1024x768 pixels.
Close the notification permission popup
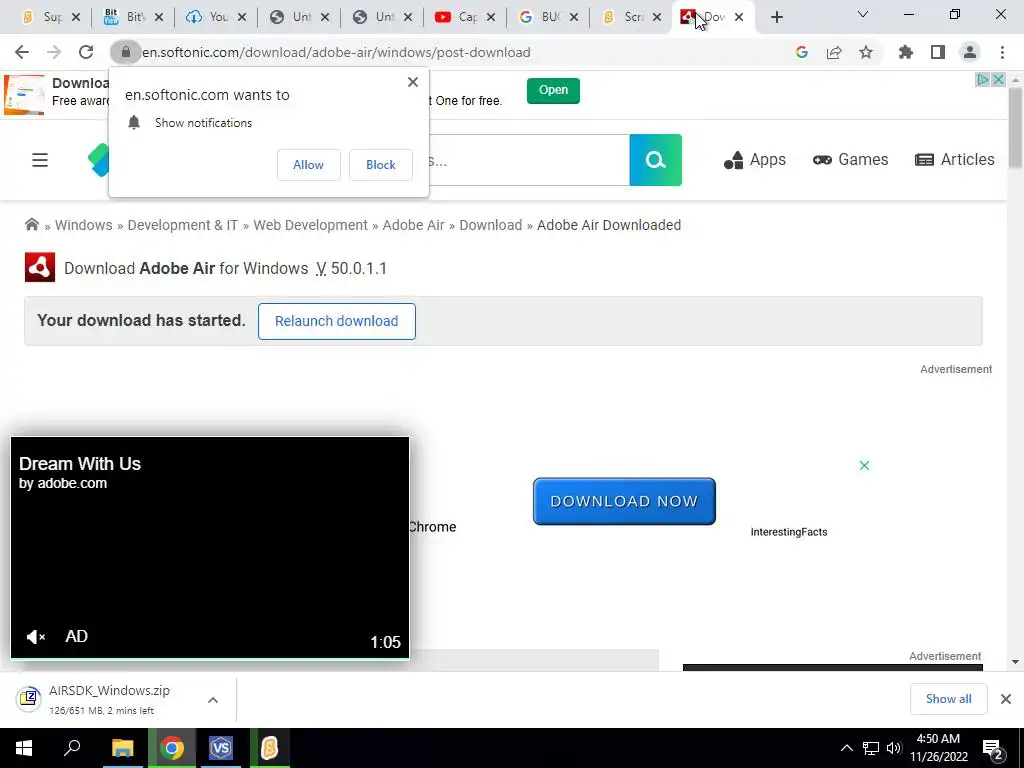(413, 82)
